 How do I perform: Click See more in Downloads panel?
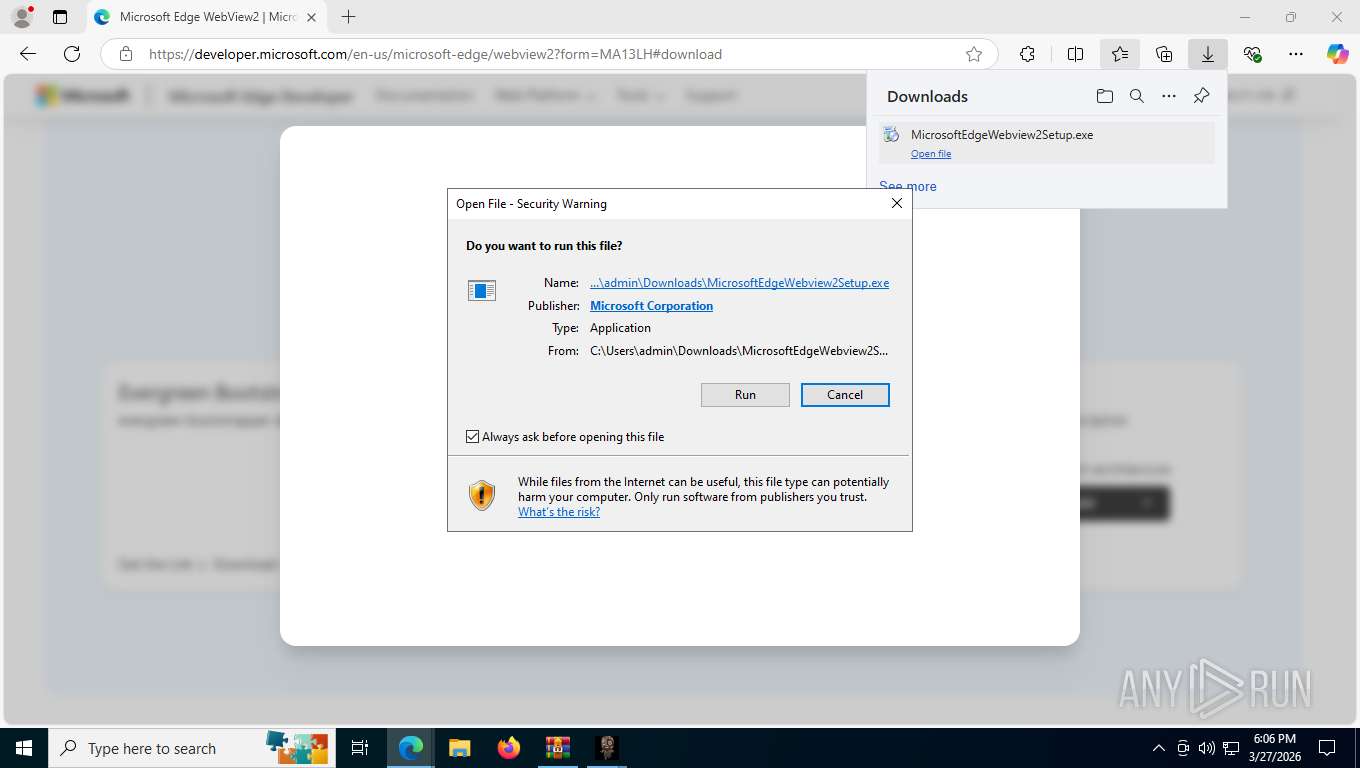tap(908, 186)
